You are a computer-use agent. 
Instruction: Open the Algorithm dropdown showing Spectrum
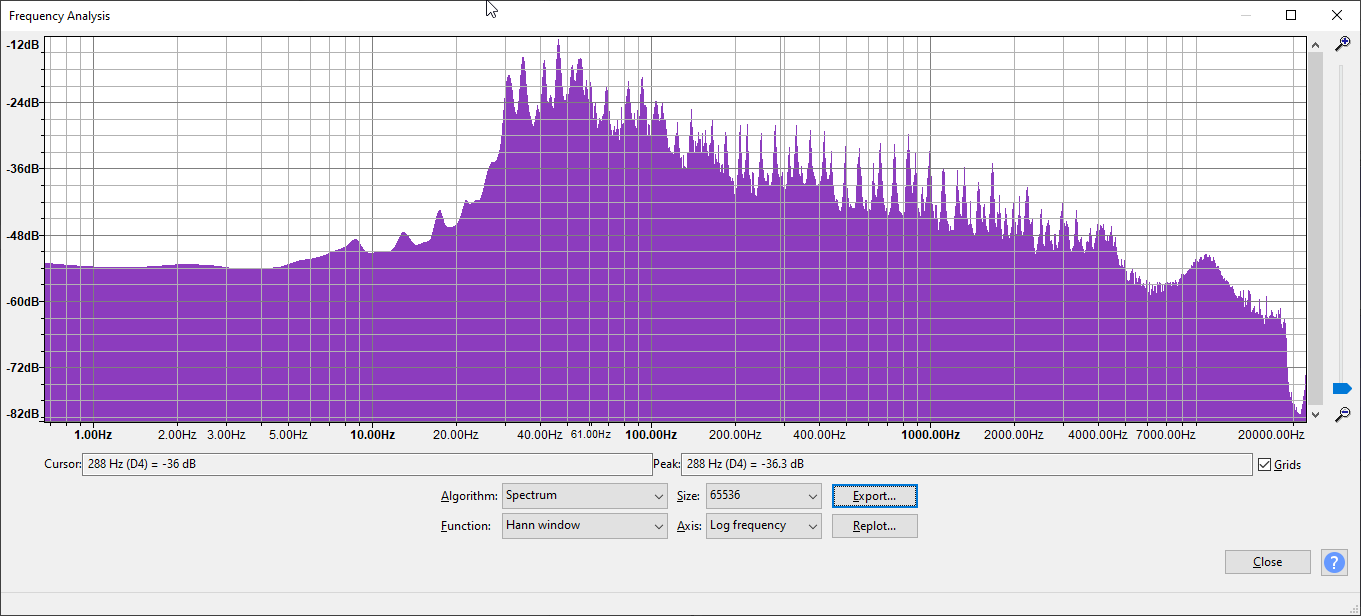pos(584,496)
